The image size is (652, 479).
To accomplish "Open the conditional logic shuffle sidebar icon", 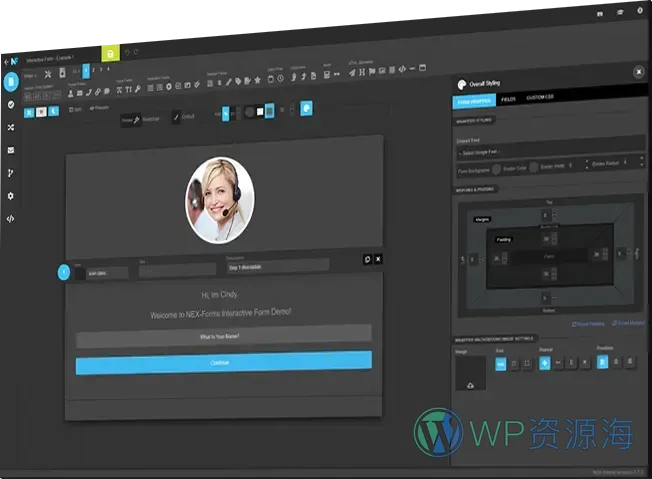I will pyautogui.click(x=11, y=127).
